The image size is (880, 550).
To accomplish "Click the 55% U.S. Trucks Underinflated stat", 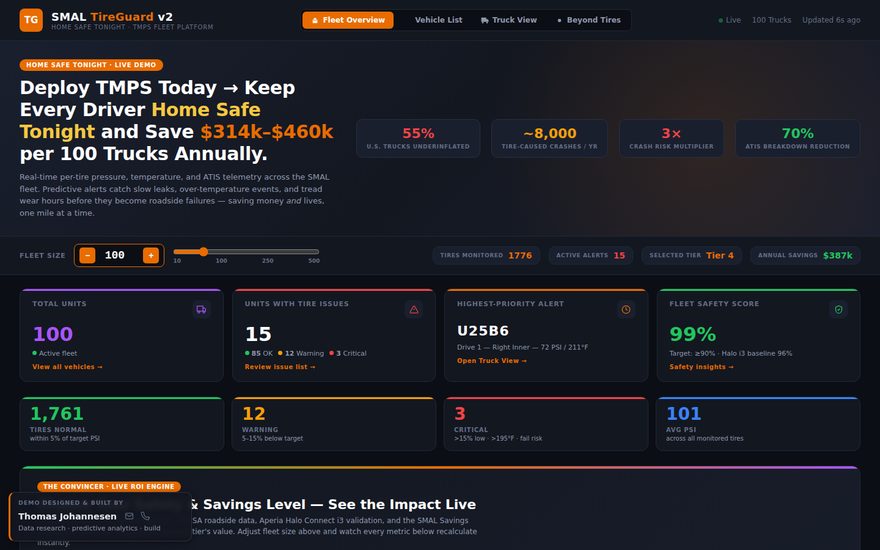I will 418,138.
